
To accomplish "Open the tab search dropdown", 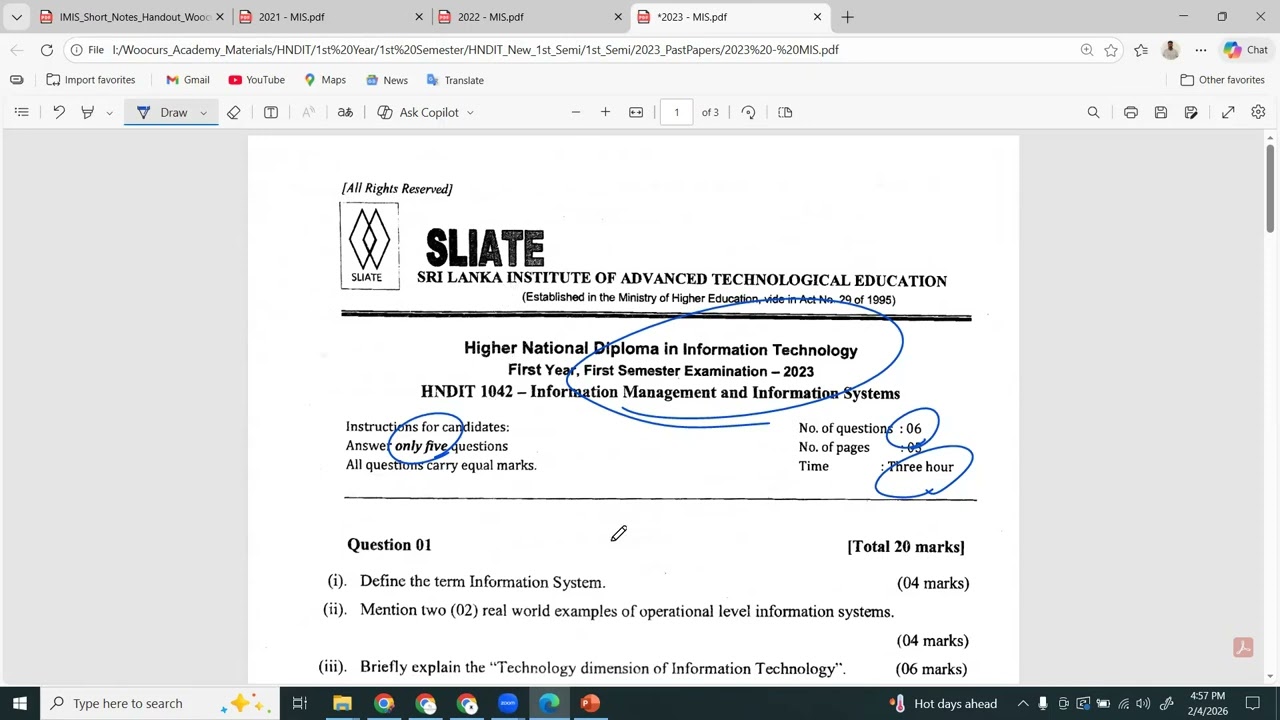I will (16, 17).
